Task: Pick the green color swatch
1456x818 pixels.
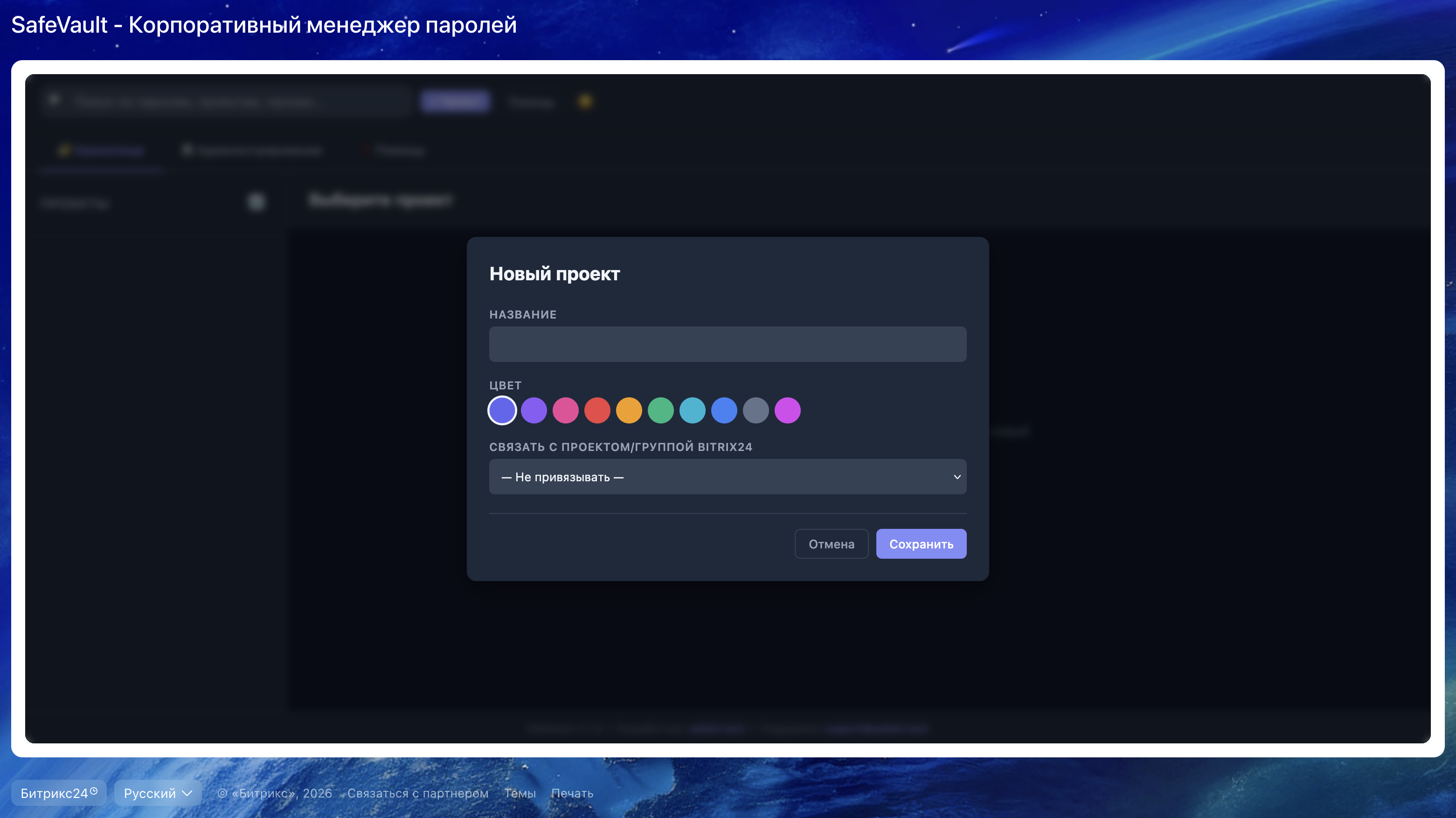Action: point(660,410)
